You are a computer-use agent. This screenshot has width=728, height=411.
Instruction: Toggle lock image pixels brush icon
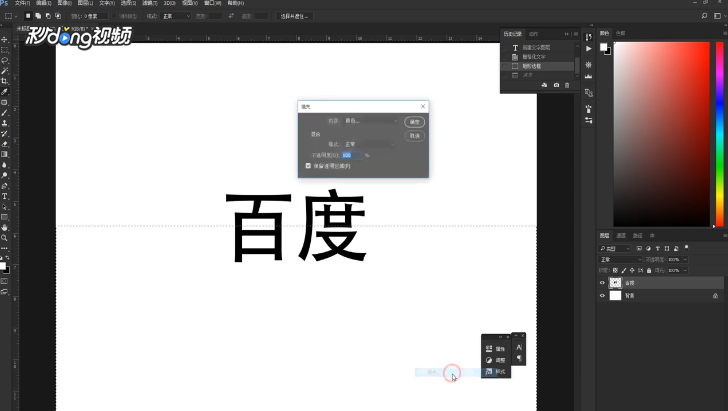point(624,270)
